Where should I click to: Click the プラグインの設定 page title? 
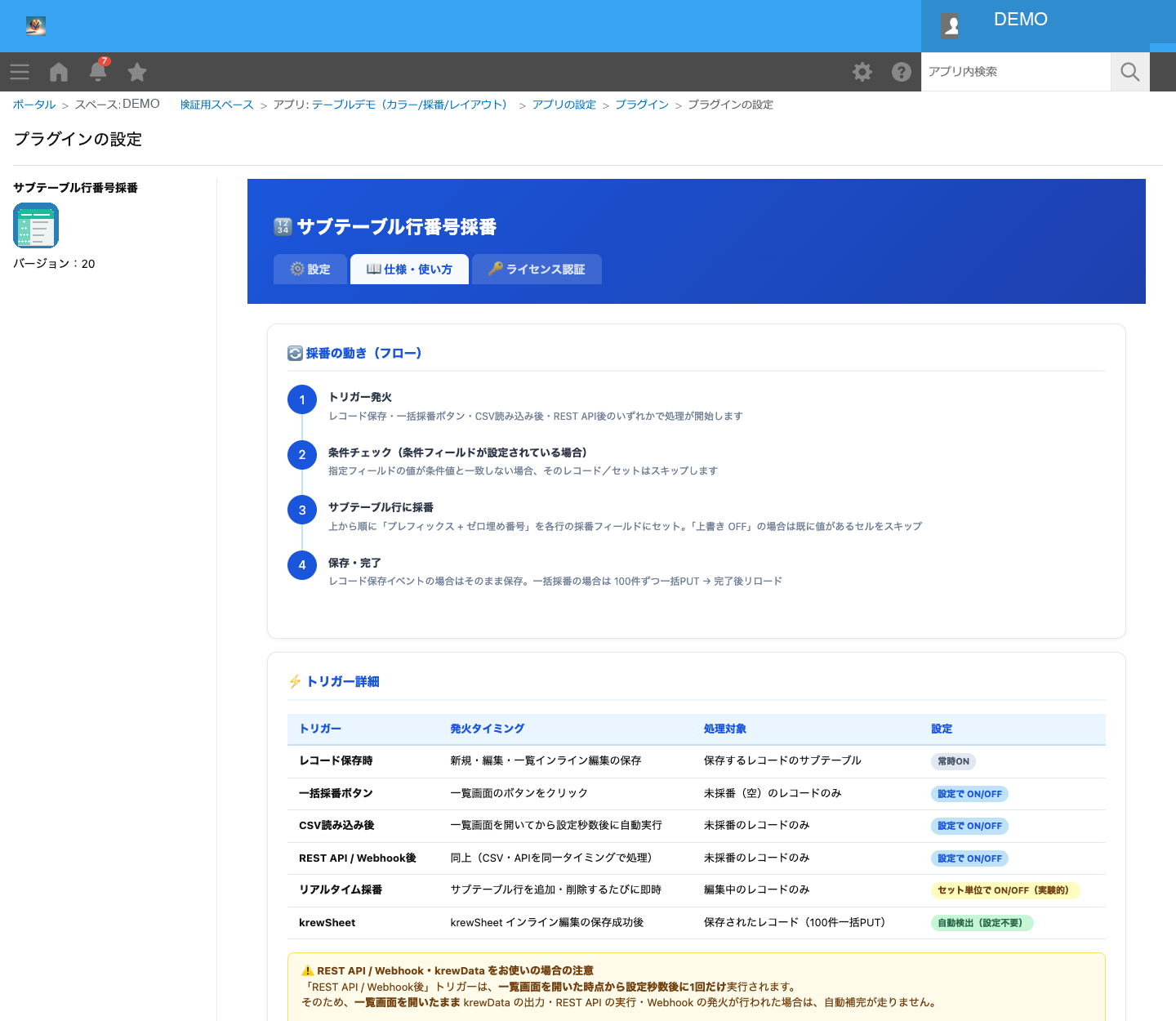click(78, 139)
